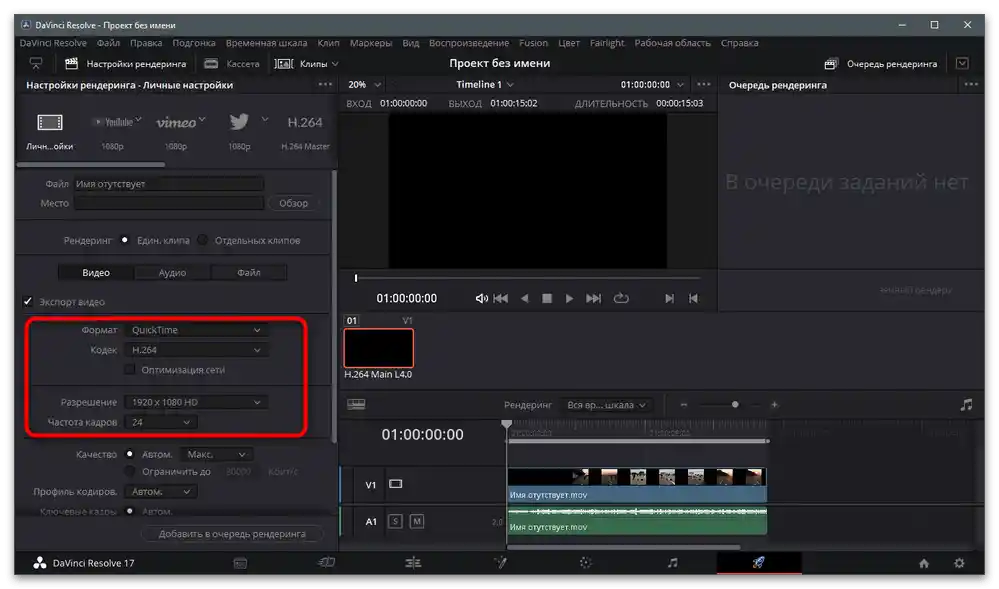Select the Личные настройки custom preset icon
Viewport: 999px width, 589px height.
[50, 122]
